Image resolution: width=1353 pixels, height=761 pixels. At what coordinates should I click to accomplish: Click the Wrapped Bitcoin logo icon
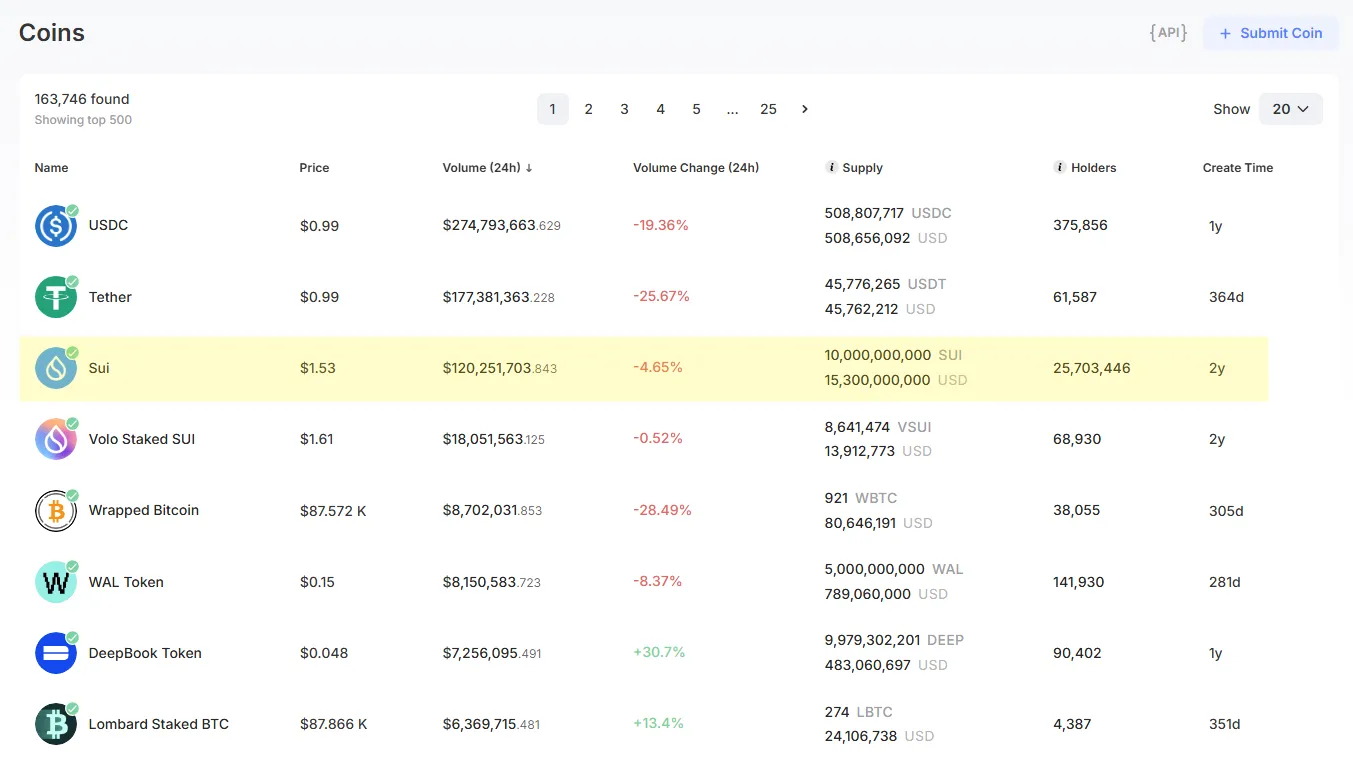point(56,511)
